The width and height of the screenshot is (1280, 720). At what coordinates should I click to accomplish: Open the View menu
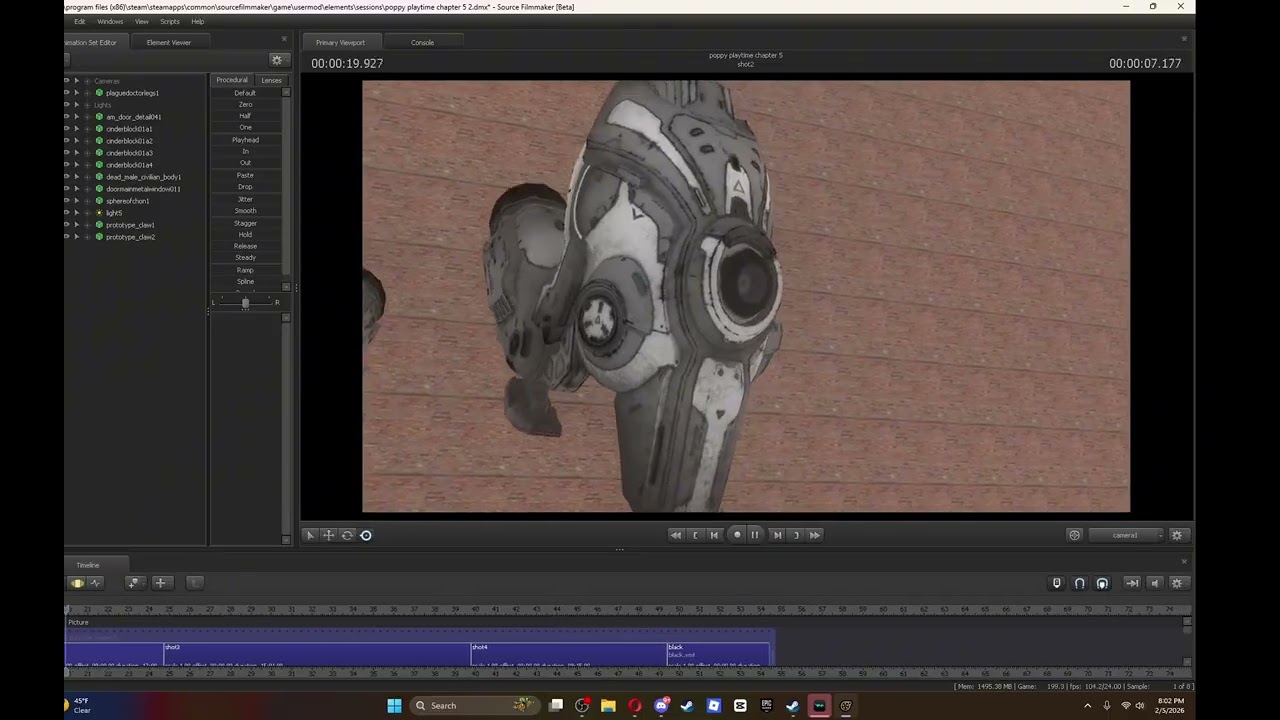click(x=142, y=22)
